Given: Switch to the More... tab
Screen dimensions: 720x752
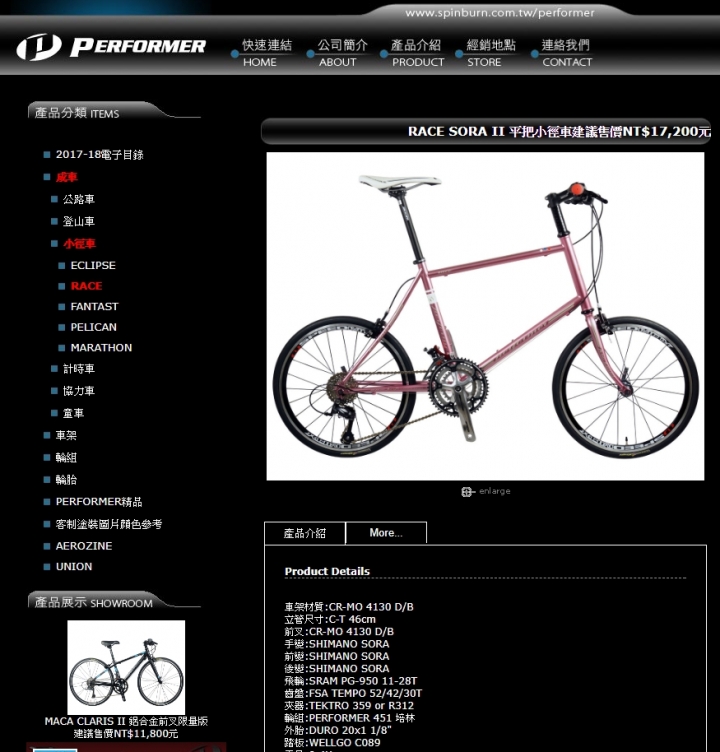Looking at the screenshot, I should pos(386,533).
